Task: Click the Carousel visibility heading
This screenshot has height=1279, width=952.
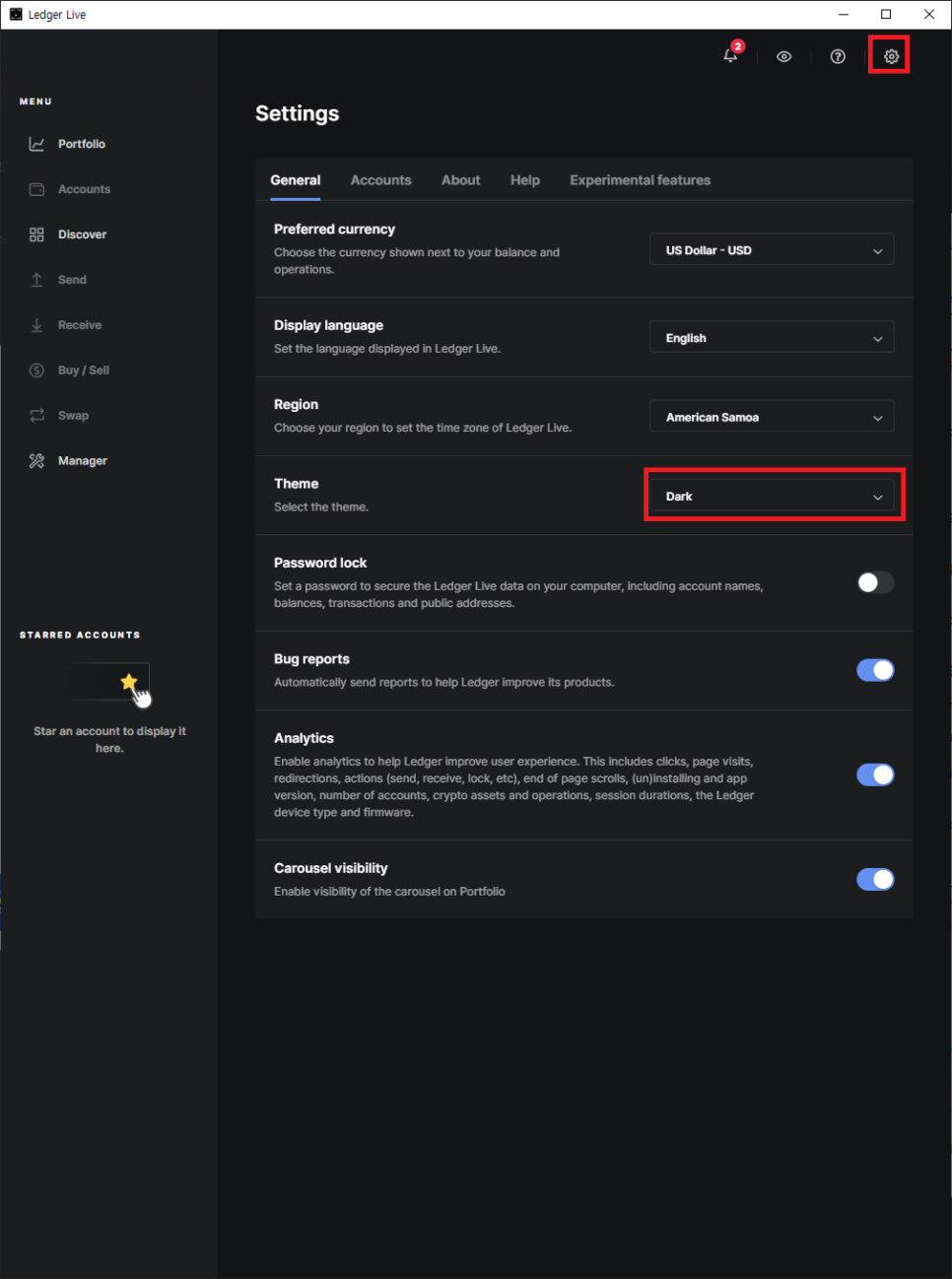Action: (330, 868)
